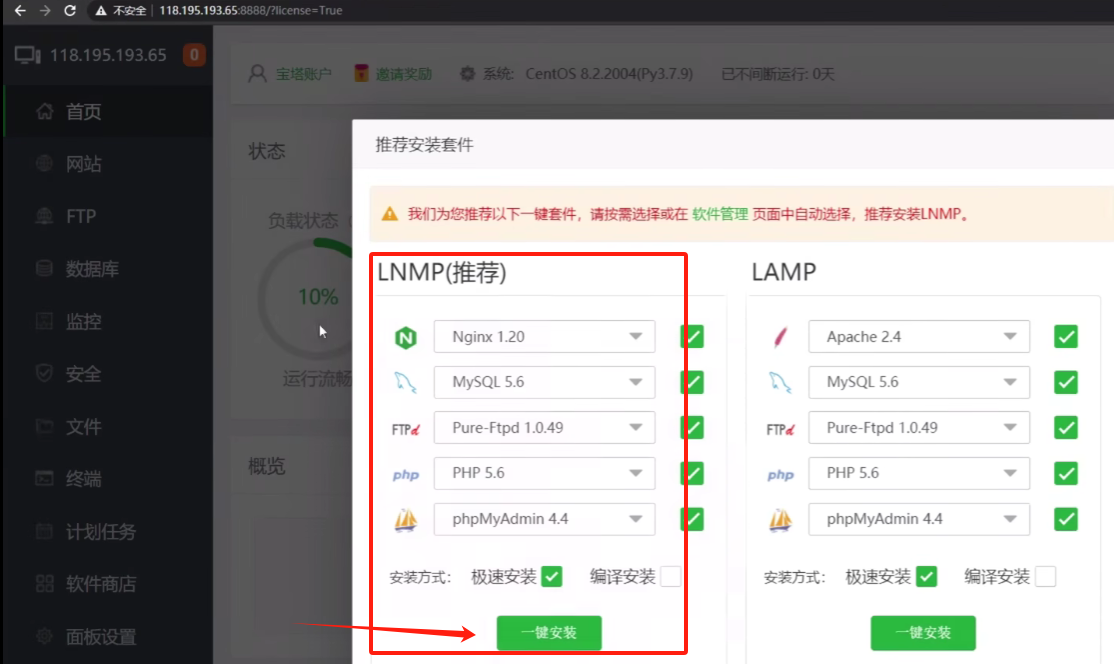This screenshot has height=664, width=1114.
Task: Uncheck the LNMP PHP checkbox
Action: click(x=692, y=473)
